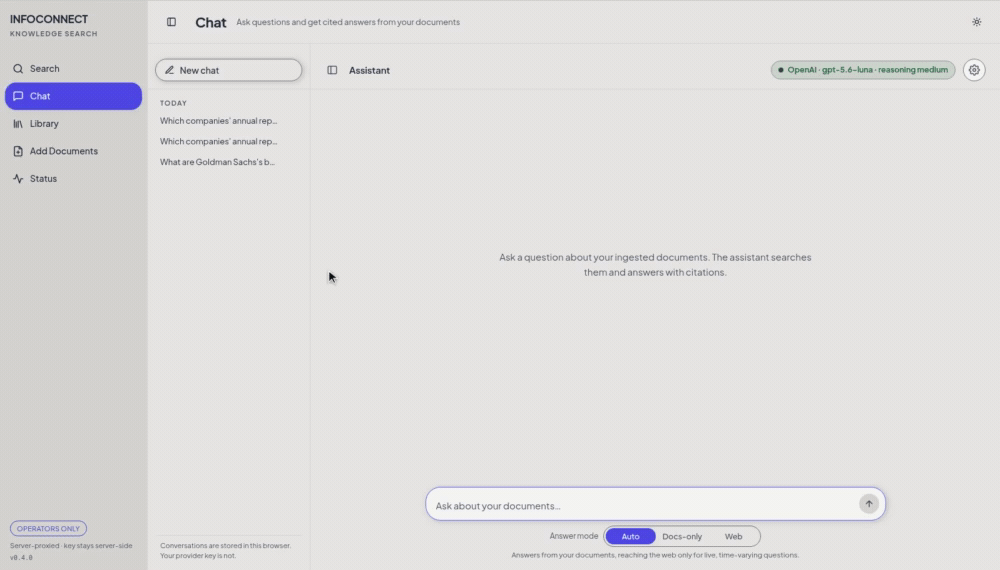Go to the Chat page label in sidebar
Image resolution: width=1000 pixels, height=570 pixels.
coord(40,96)
